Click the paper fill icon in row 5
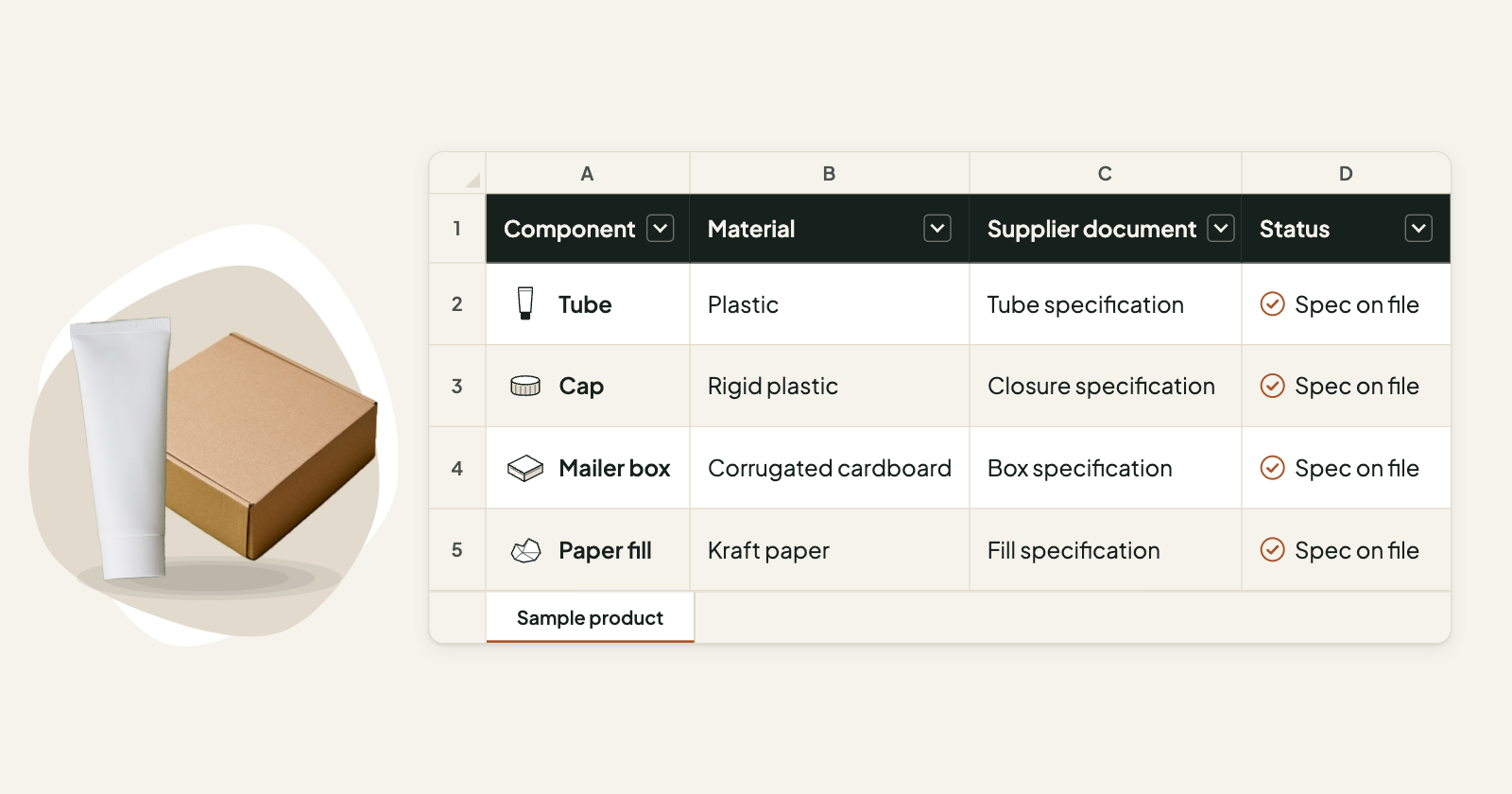Viewport: 1512px width, 794px height. (525, 550)
